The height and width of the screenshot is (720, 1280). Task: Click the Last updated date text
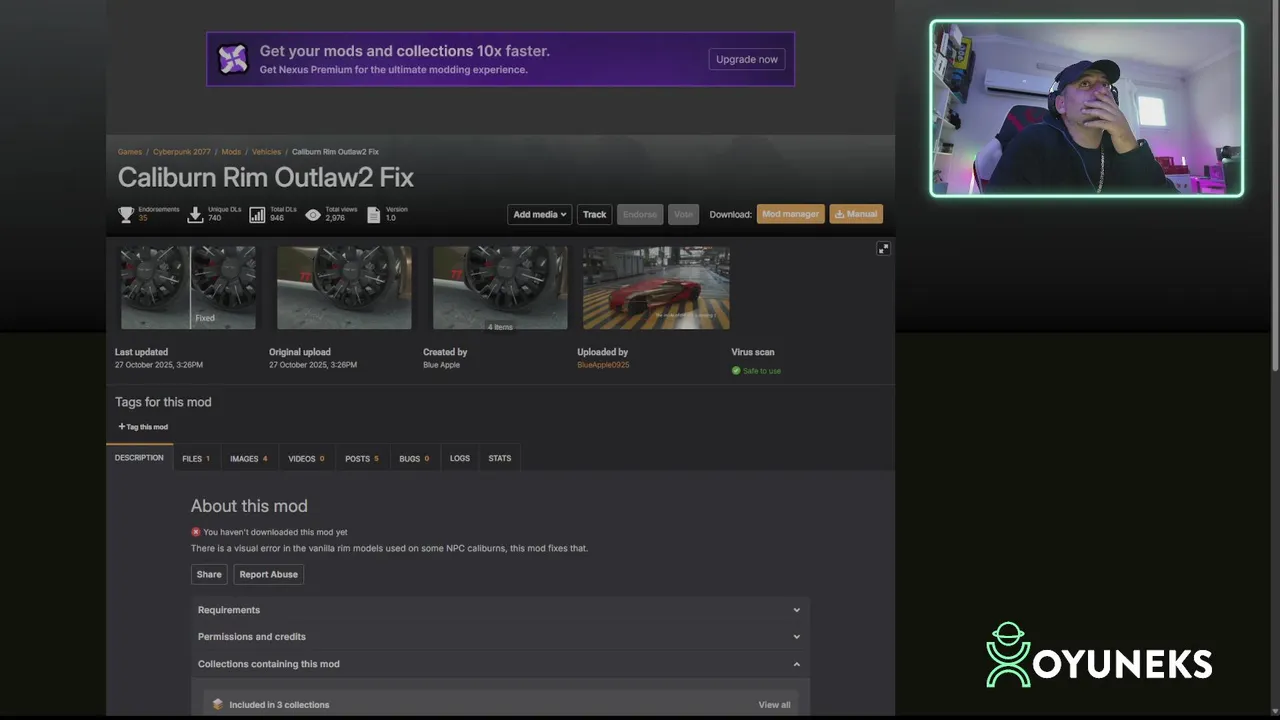coord(159,365)
